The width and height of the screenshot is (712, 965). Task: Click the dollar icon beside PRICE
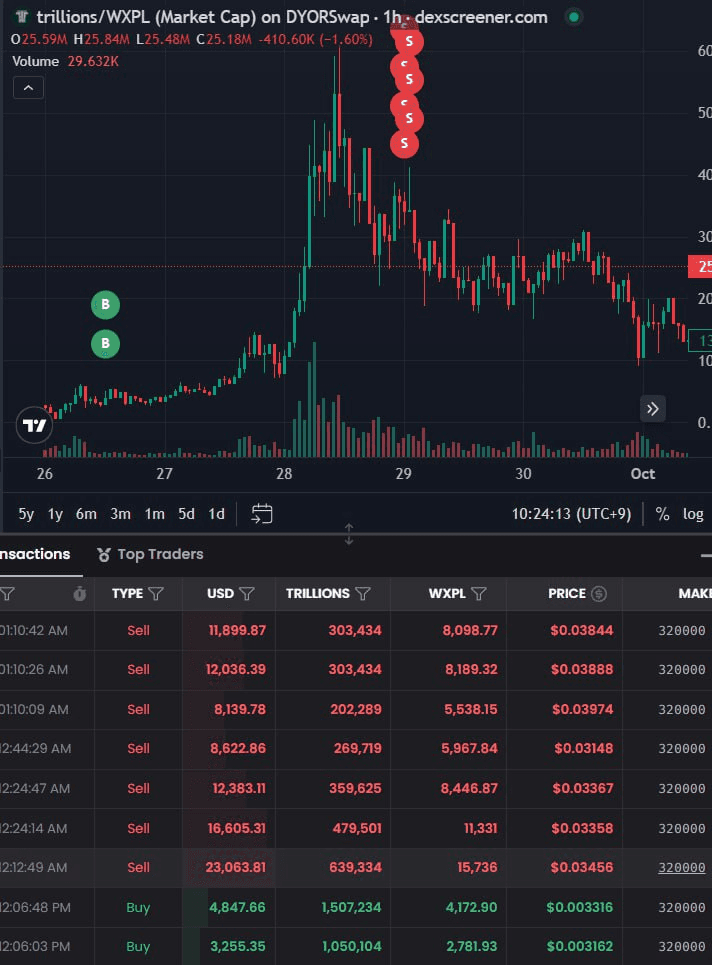[599, 594]
